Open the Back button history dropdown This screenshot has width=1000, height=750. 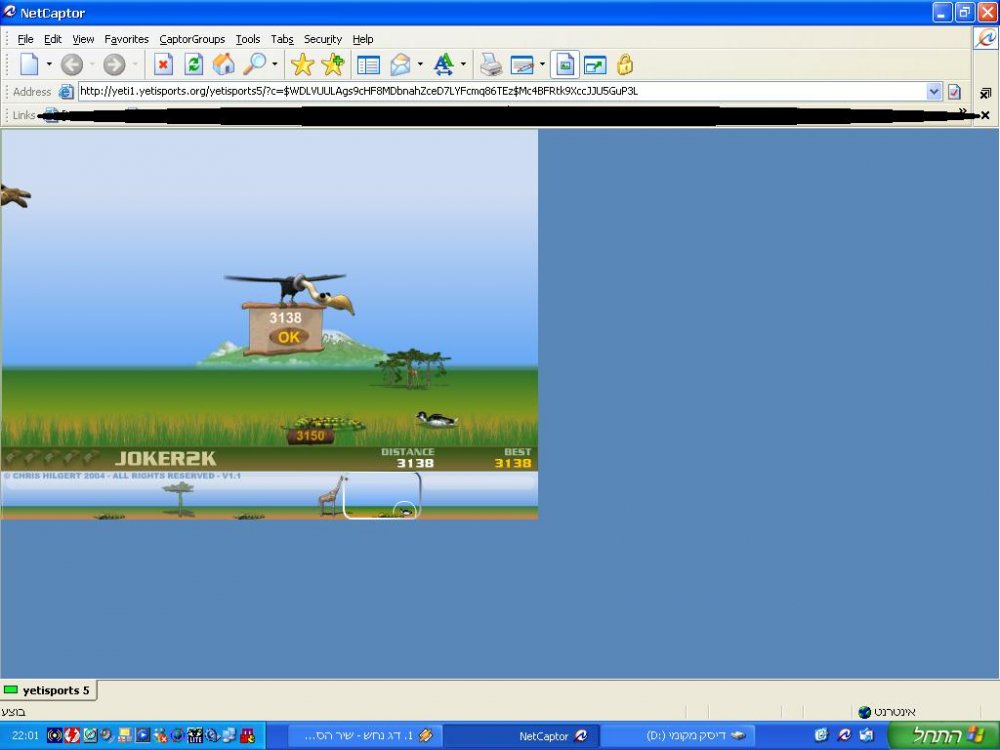coord(92,64)
